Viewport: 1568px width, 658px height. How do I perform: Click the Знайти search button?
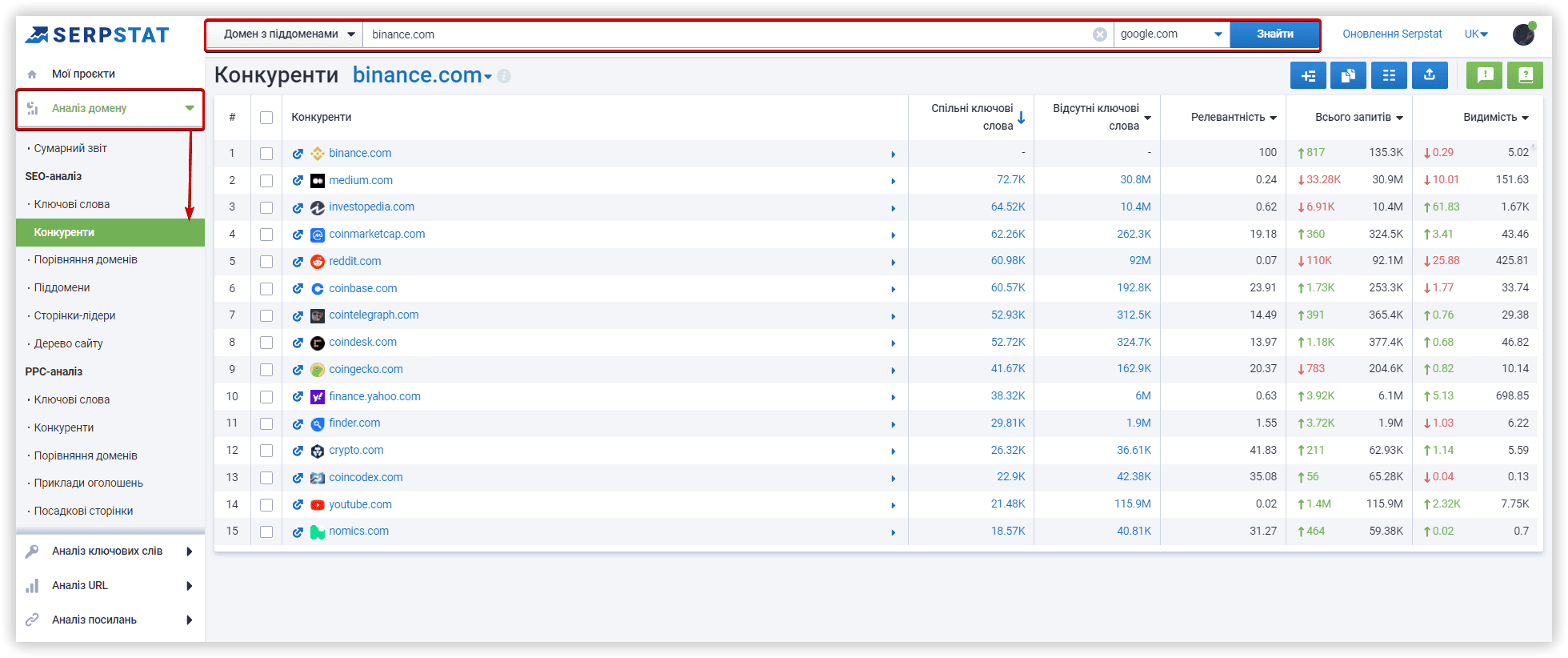[x=1274, y=34]
